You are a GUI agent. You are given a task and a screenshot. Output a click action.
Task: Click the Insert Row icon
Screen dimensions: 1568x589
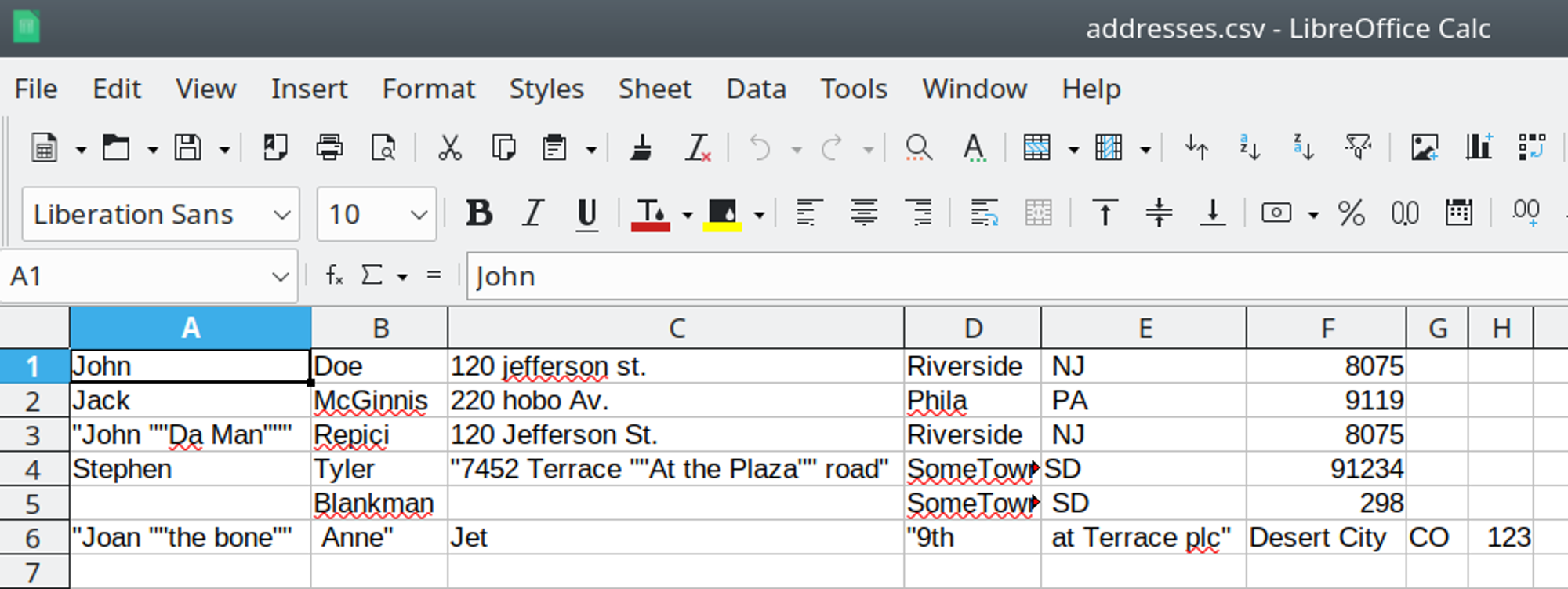click(x=1036, y=147)
